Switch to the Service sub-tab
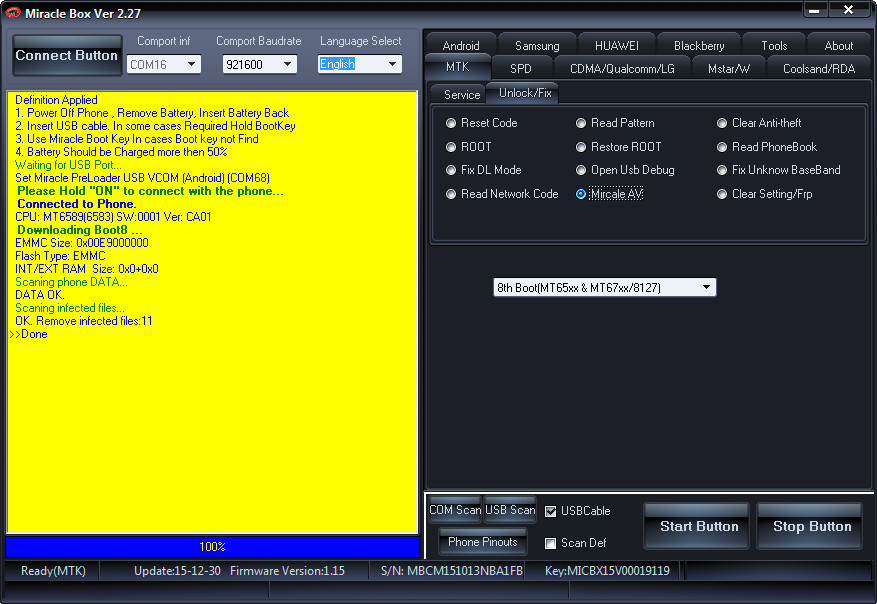The height and width of the screenshot is (604, 877). click(x=462, y=95)
